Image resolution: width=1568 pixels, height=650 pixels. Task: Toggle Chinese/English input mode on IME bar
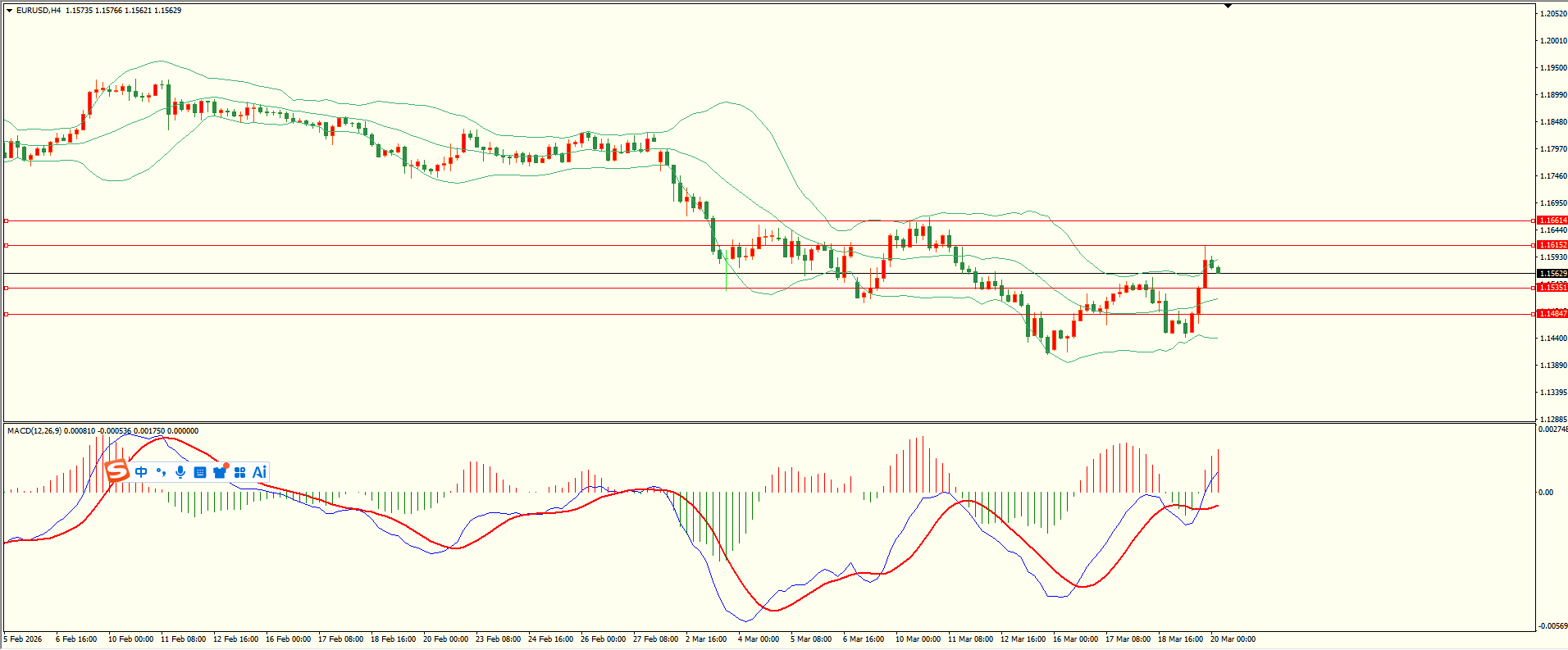(141, 472)
